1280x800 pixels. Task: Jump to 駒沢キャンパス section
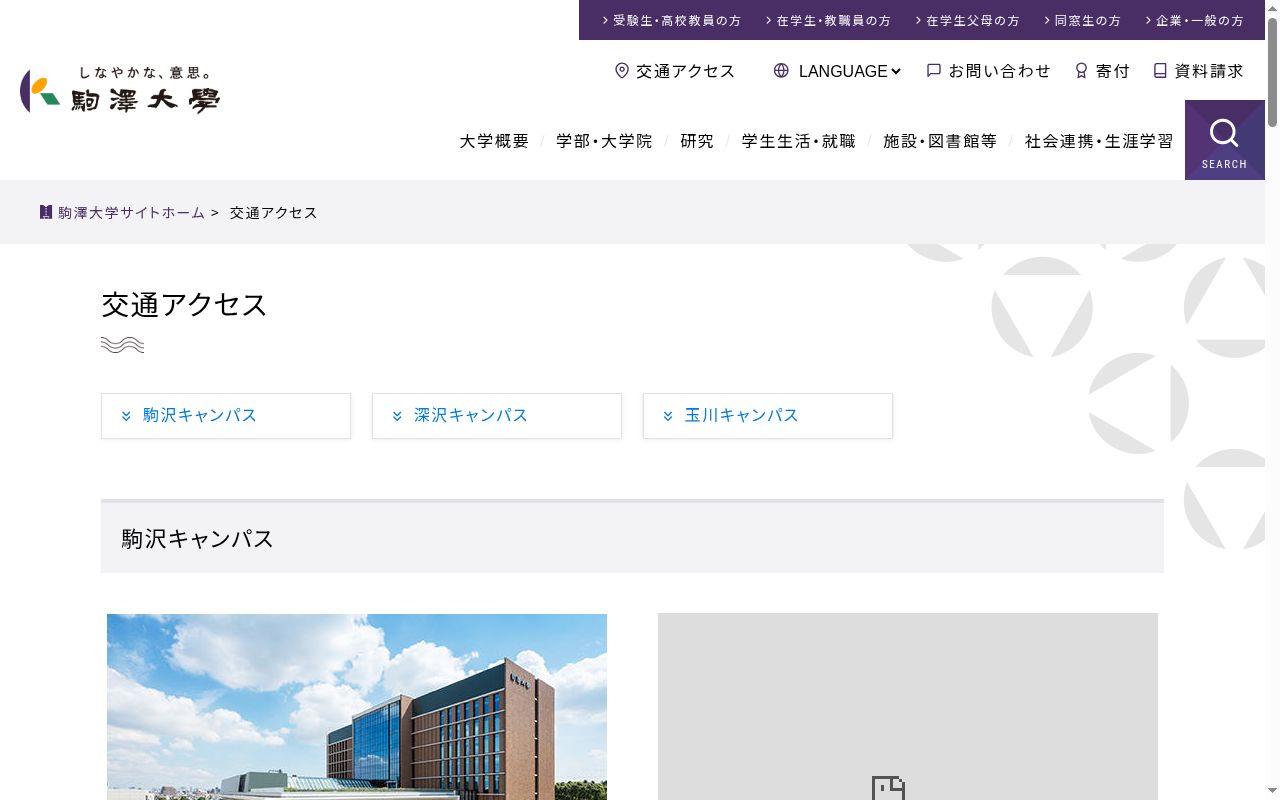click(226, 416)
